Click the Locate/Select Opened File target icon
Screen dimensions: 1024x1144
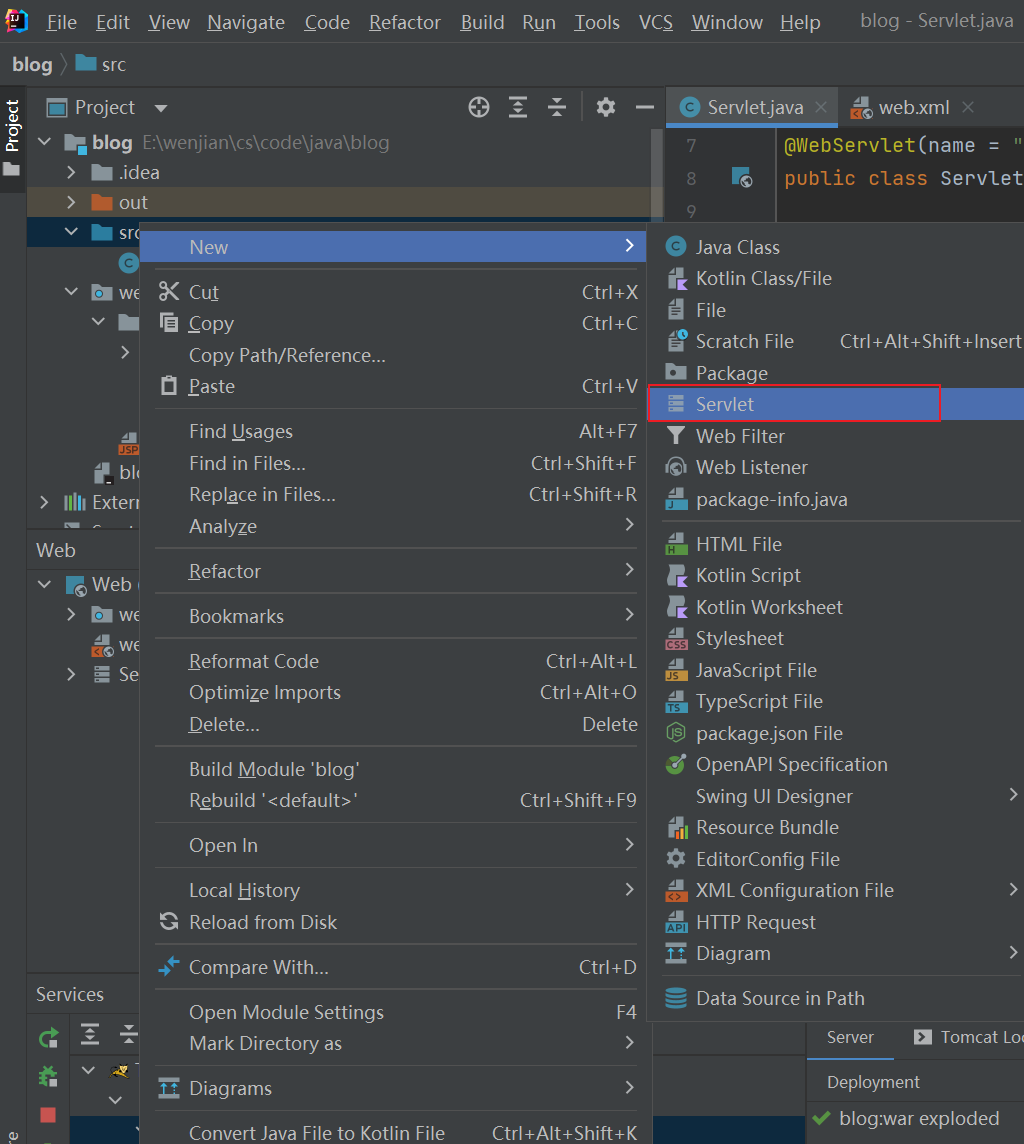point(478,107)
